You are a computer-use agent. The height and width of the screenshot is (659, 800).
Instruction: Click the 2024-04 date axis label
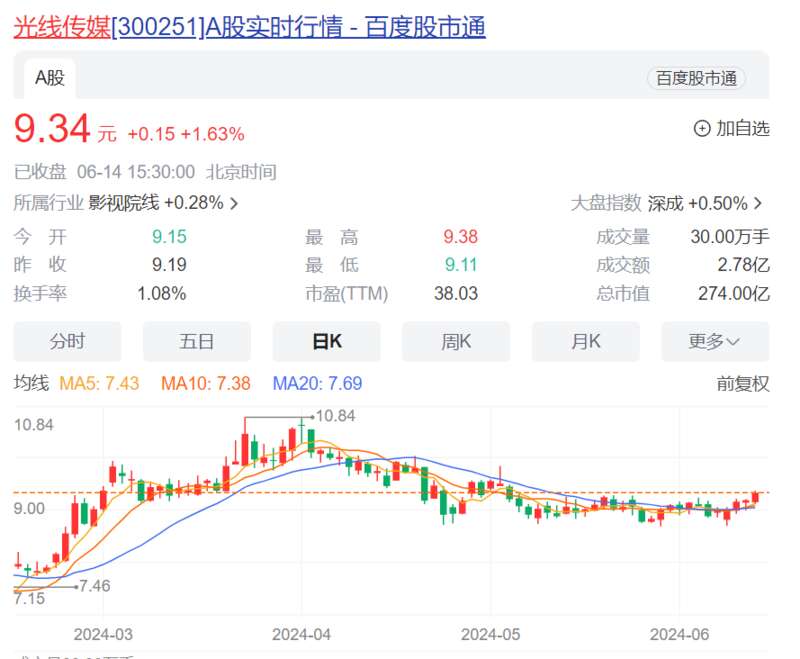coord(301,634)
